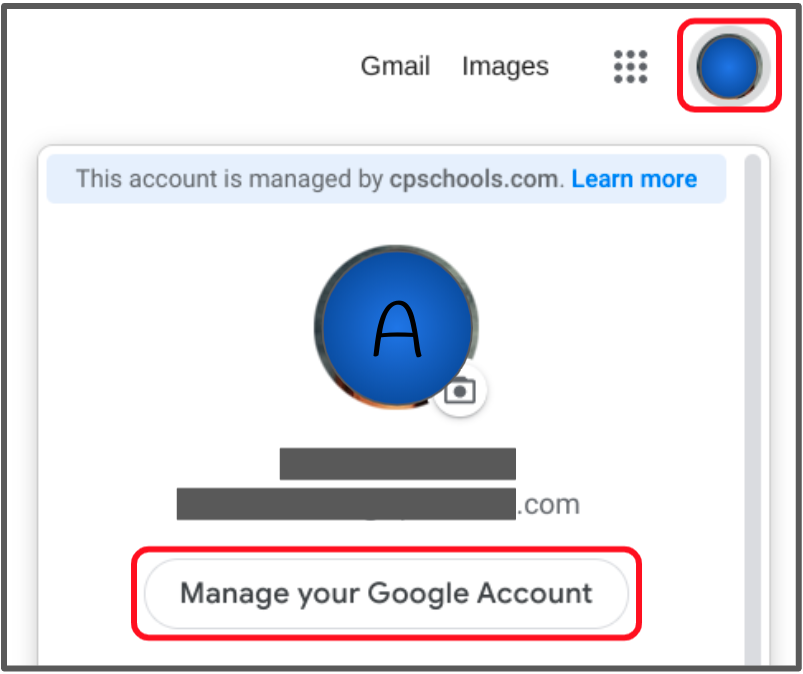803x674 pixels.
Task: Click the Images navigation label
Action: 505,66
